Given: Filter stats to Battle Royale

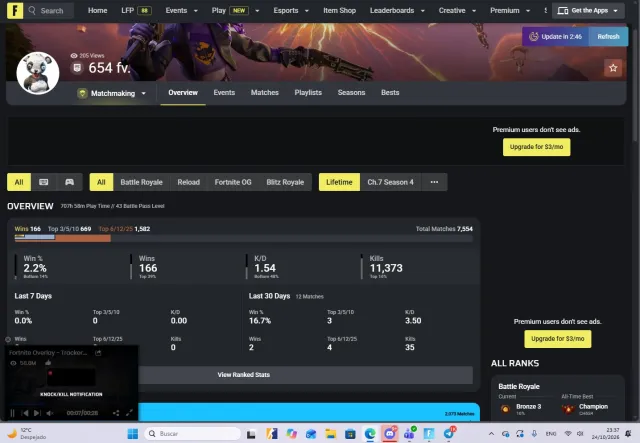Looking at the screenshot, I should click(x=141, y=182).
